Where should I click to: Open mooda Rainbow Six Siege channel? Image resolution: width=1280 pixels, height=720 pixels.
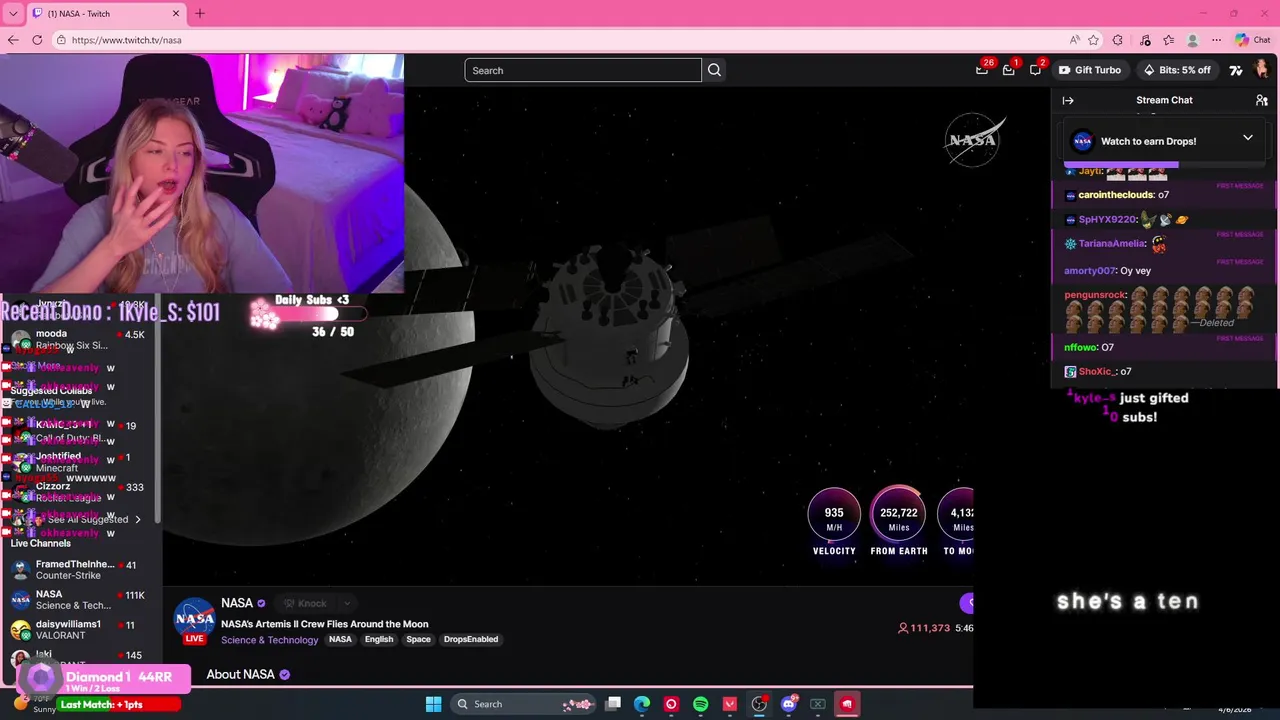tap(80, 339)
